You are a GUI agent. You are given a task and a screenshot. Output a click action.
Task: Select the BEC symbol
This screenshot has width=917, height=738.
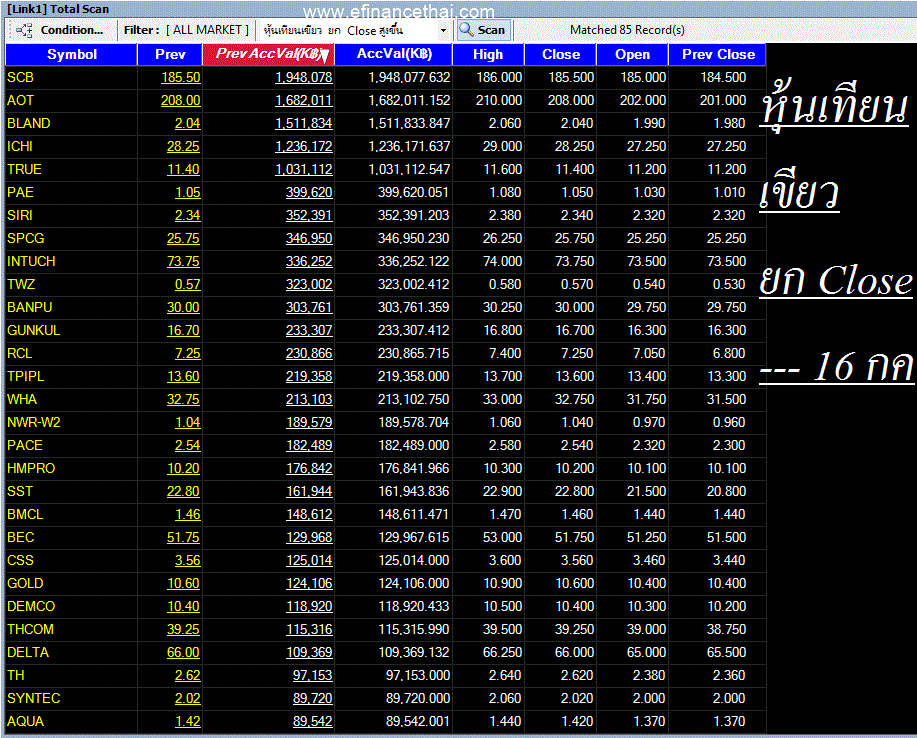[x=21, y=537]
